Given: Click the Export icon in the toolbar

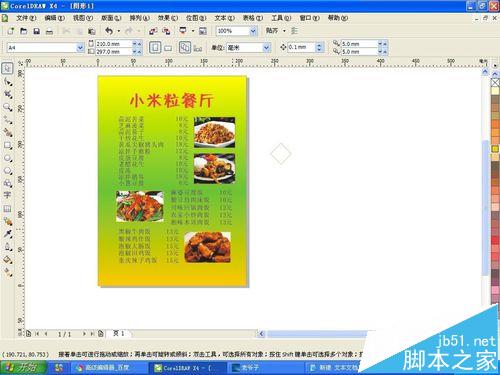Looking at the screenshot, I should tap(166, 31).
